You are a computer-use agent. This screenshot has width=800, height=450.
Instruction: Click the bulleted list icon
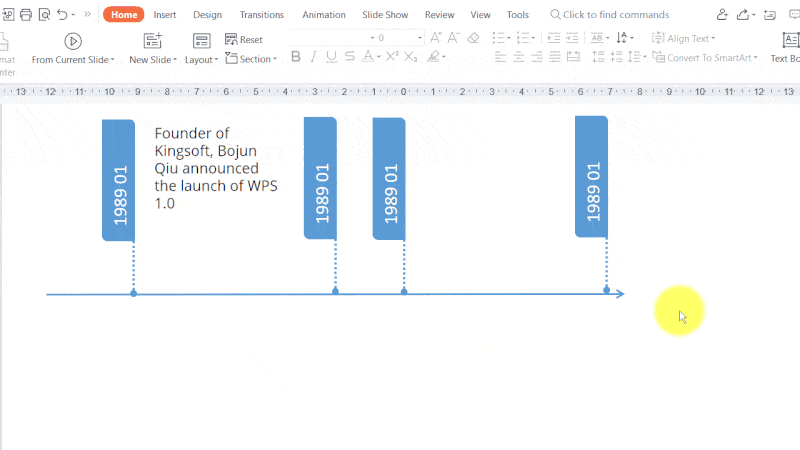point(498,38)
